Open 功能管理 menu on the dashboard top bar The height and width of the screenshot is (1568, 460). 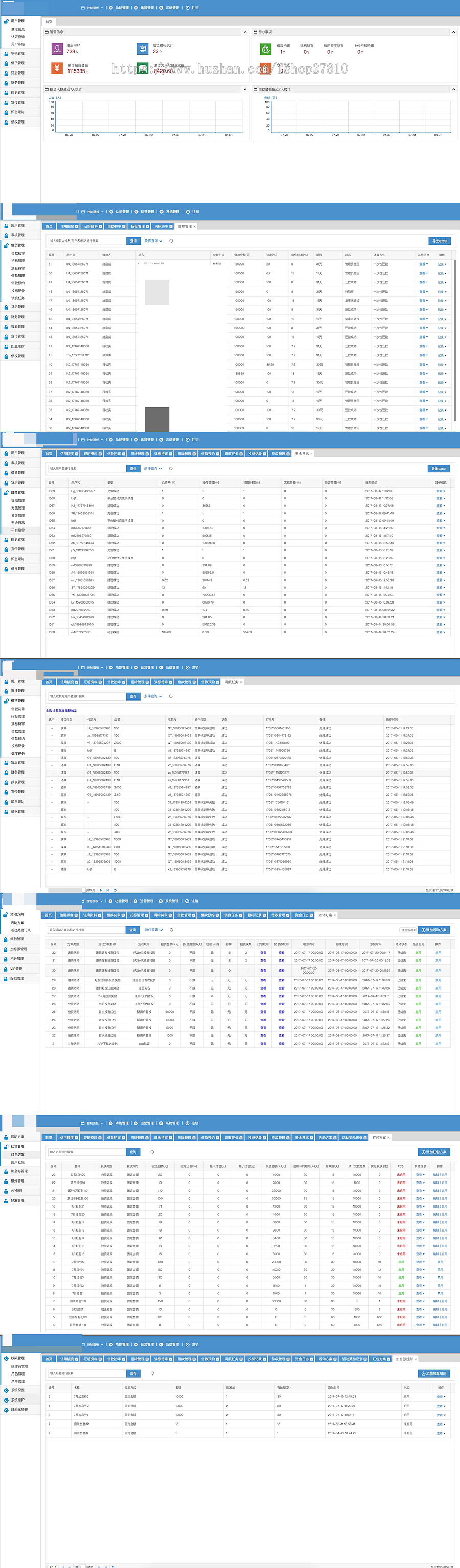coord(120,8)
